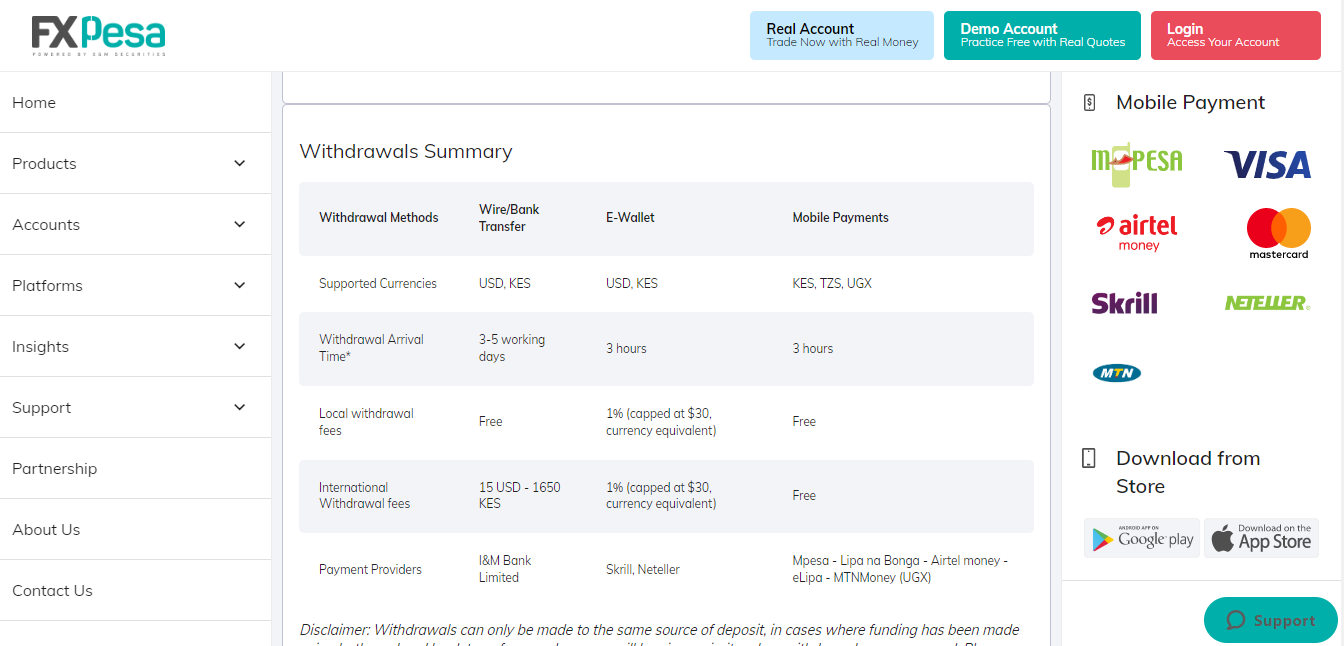Open the Accounts sidebar item
The image size is (1344, 646).
click(135, 224)
